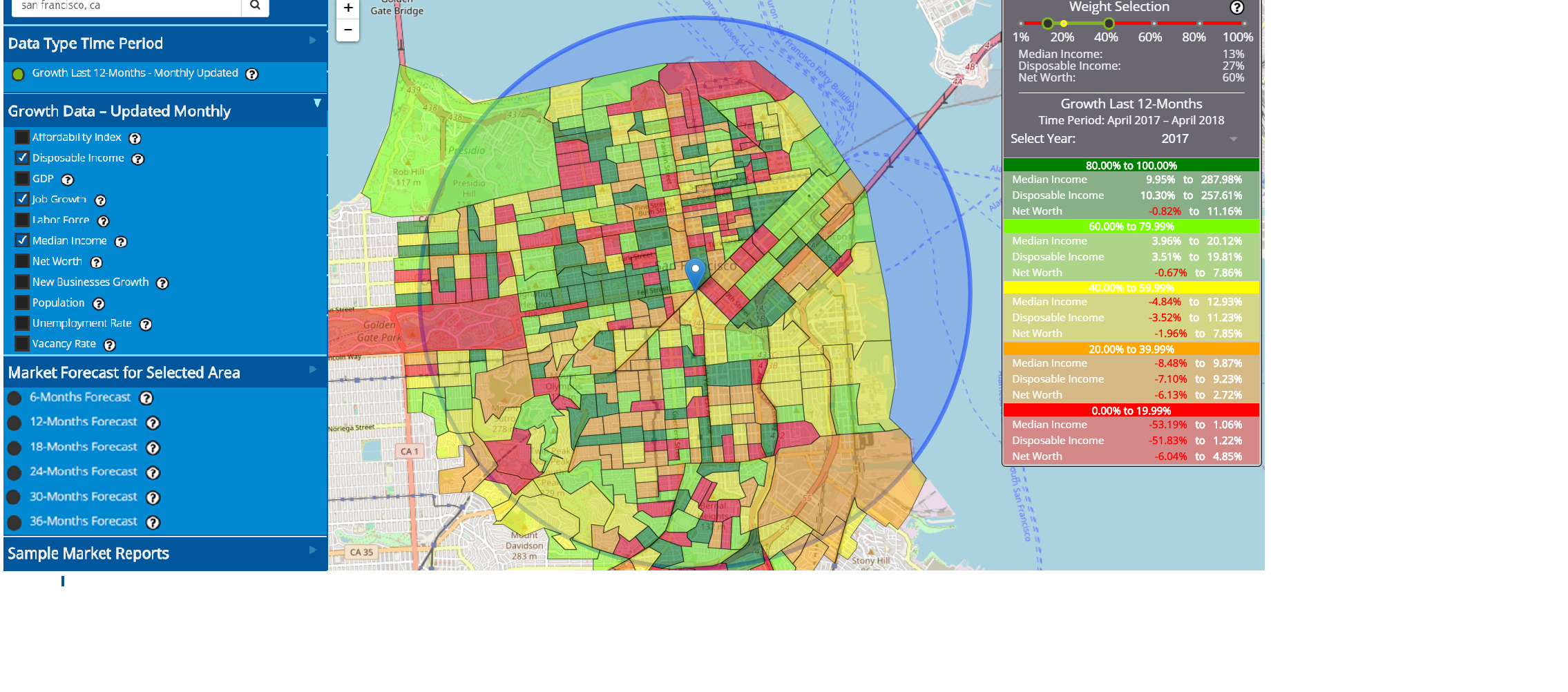Select the 6-Months Forecast radio button
Screen dimensions: 1568x692
click(x=15, y=398)
